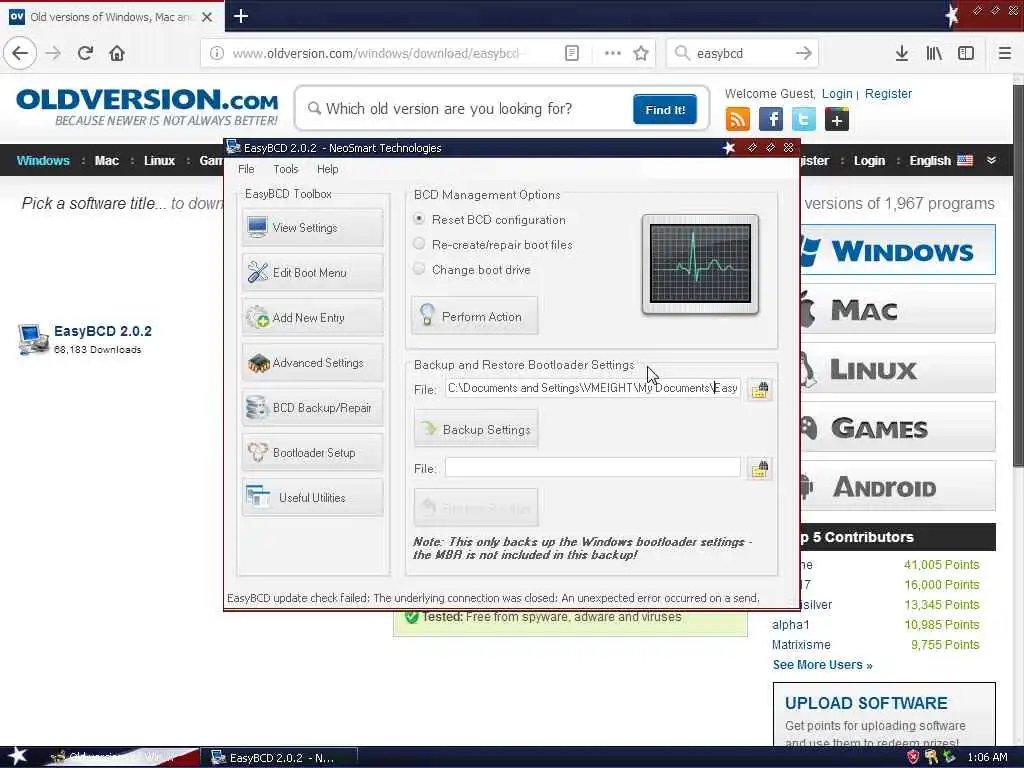Open Advanced Settings section
The width and height of the screenshot is (1024, 768).
(x=312, y=362)
